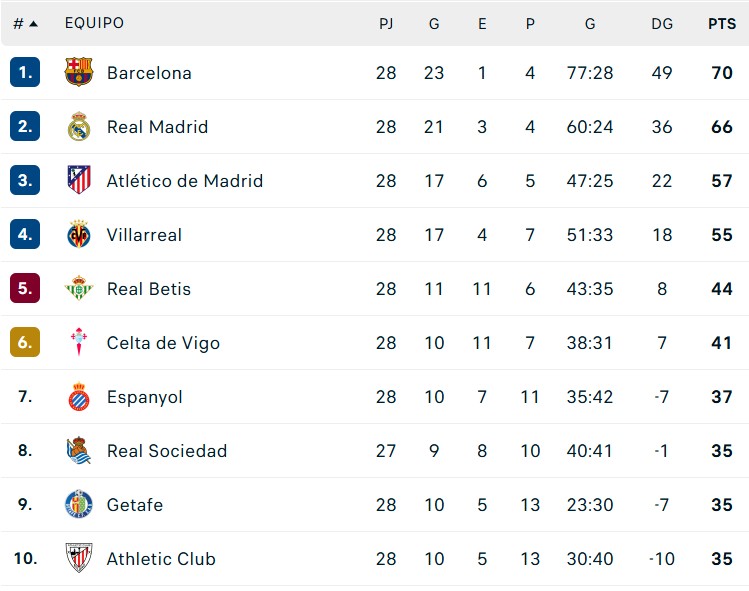Sort standings by PTS column
This screenshot has width=749, height=591.
tap(721, 24)
